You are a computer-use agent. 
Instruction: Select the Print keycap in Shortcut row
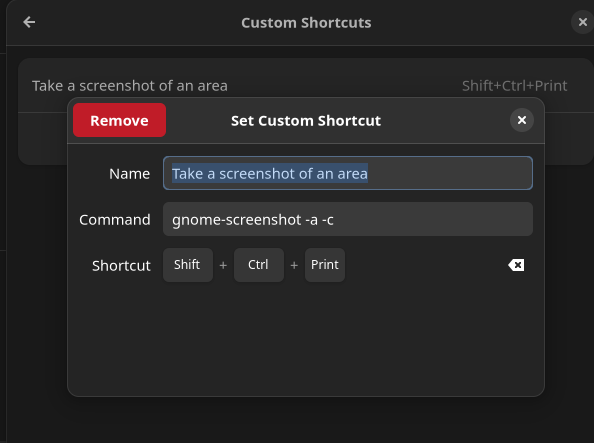325,265
